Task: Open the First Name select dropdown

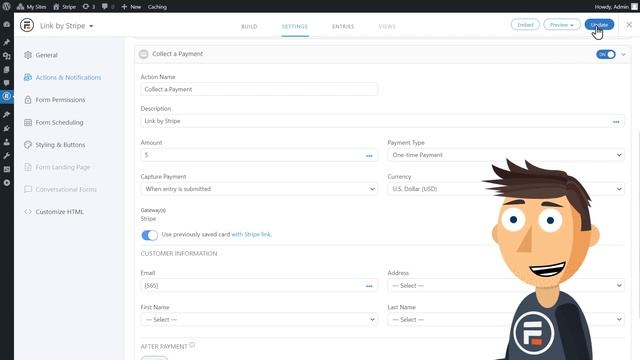Action: 259,320
